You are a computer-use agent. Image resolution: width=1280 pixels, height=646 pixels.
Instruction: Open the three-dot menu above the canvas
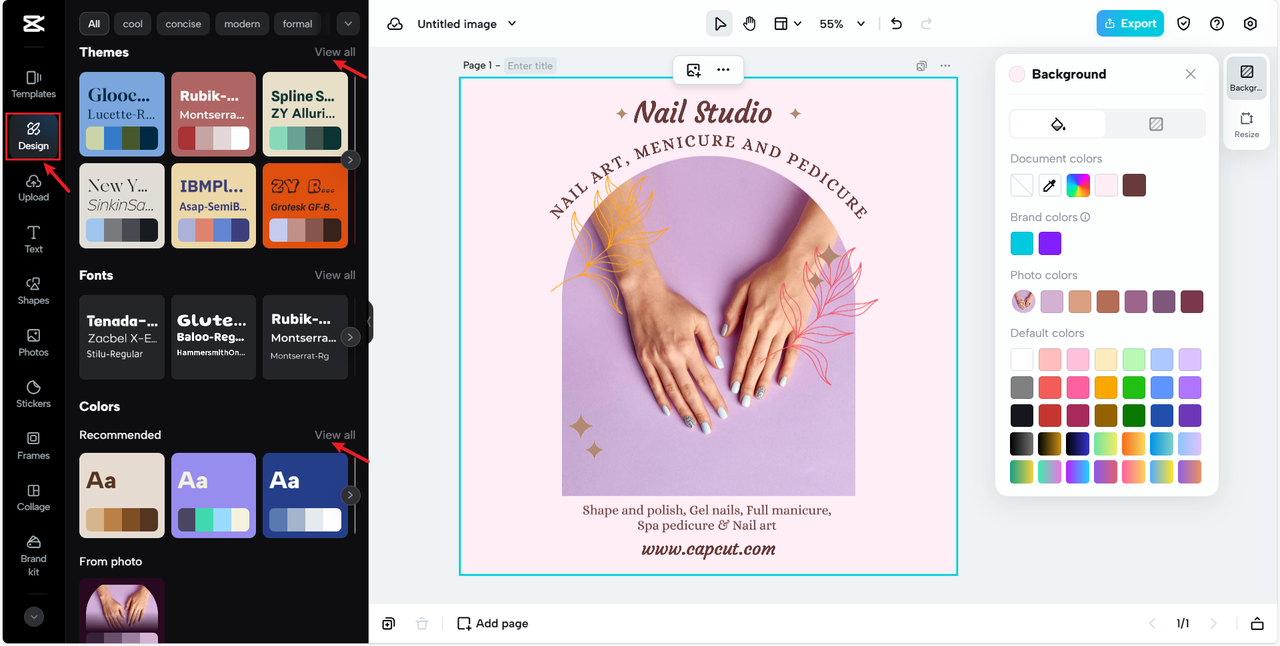723,70
